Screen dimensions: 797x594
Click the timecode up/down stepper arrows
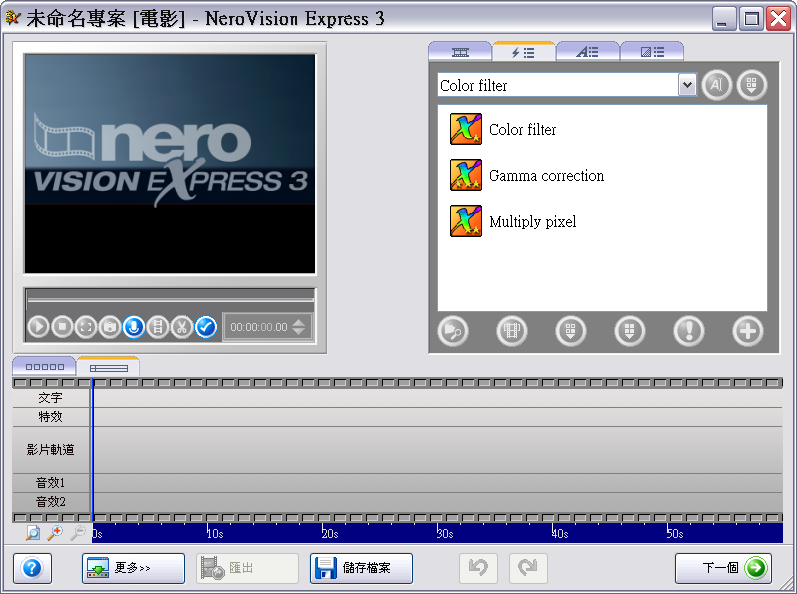click(299, 327)
